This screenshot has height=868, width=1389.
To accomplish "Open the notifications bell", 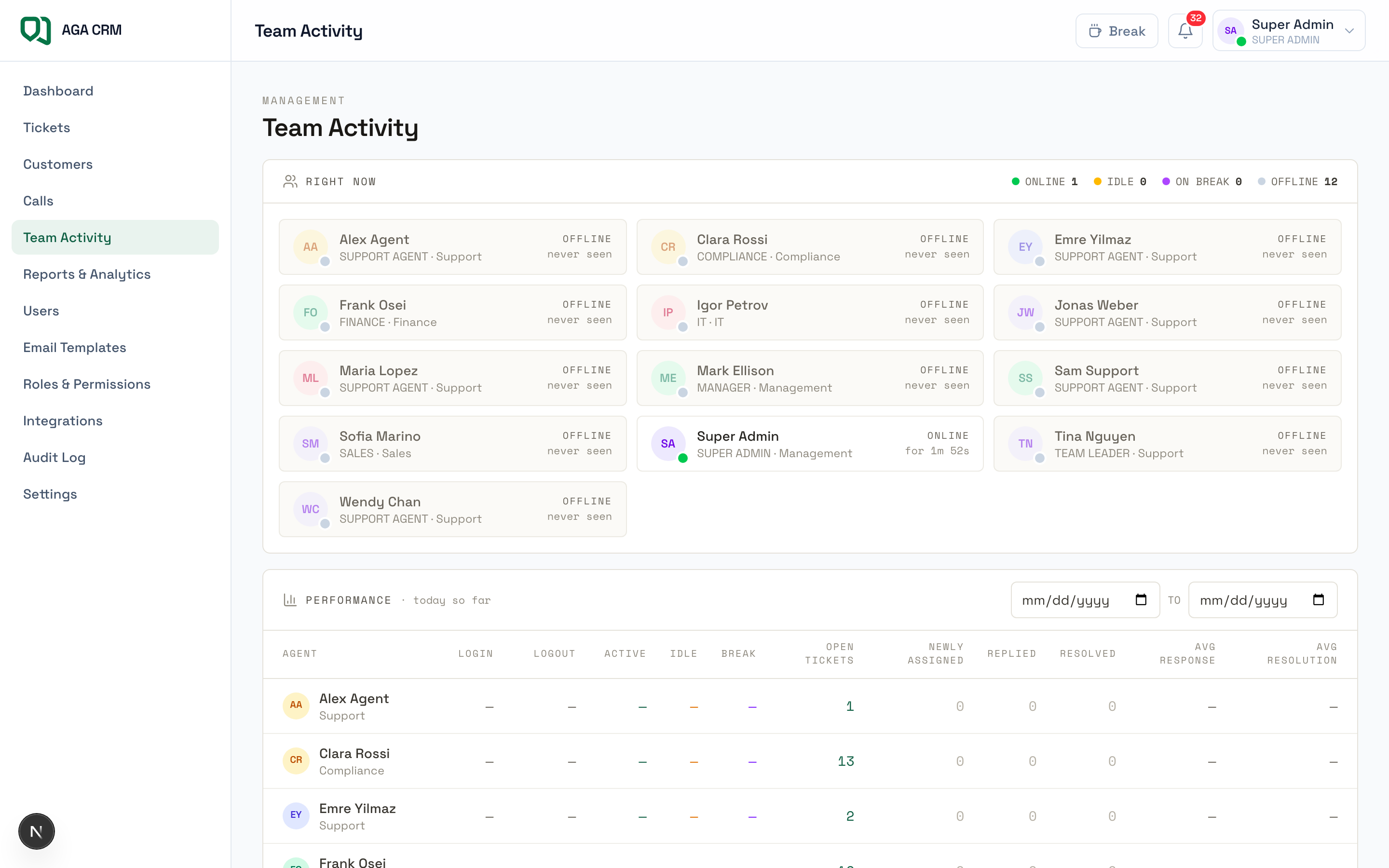I will coord(1185,31).
